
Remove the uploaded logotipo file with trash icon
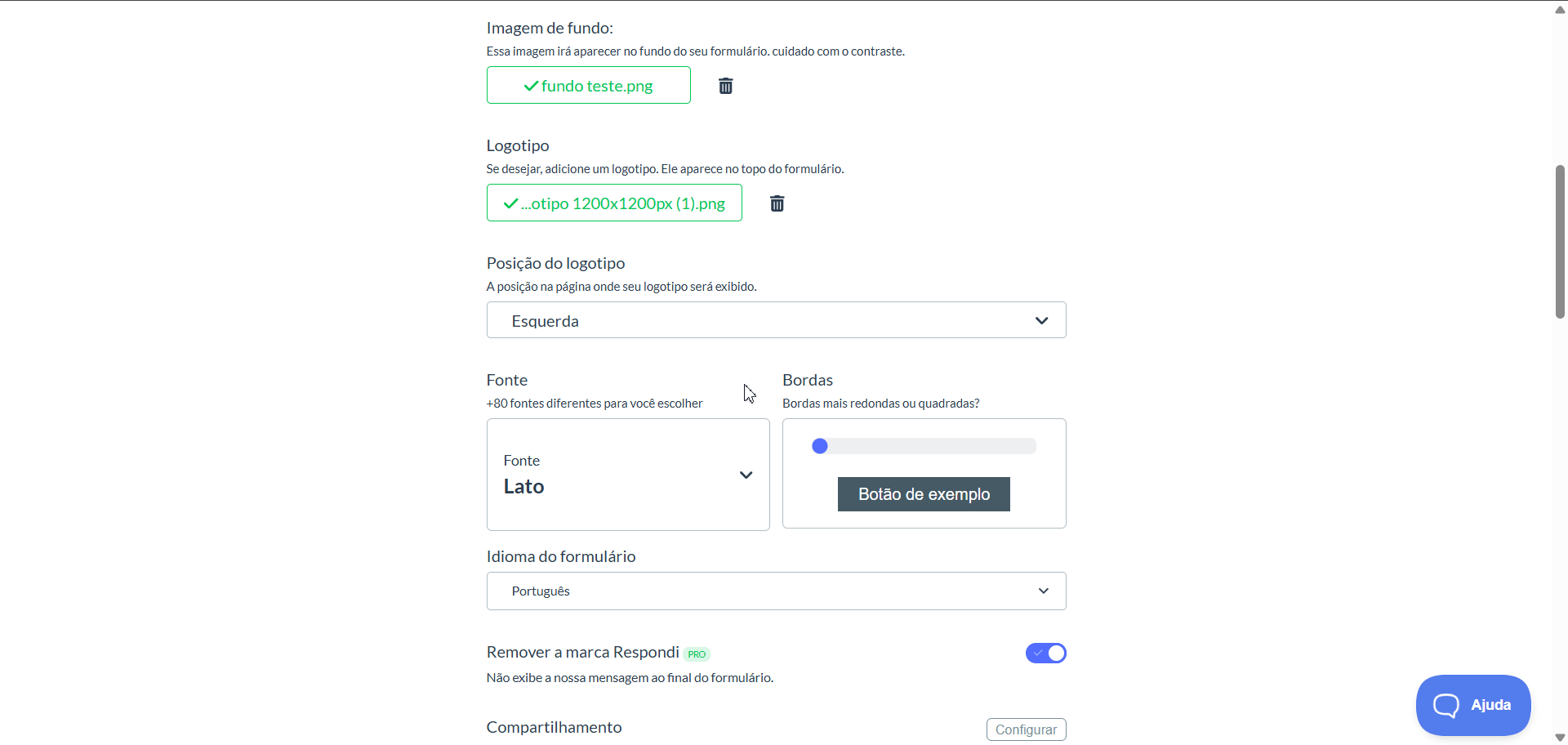pyautogui.click(x=777, y=203)
